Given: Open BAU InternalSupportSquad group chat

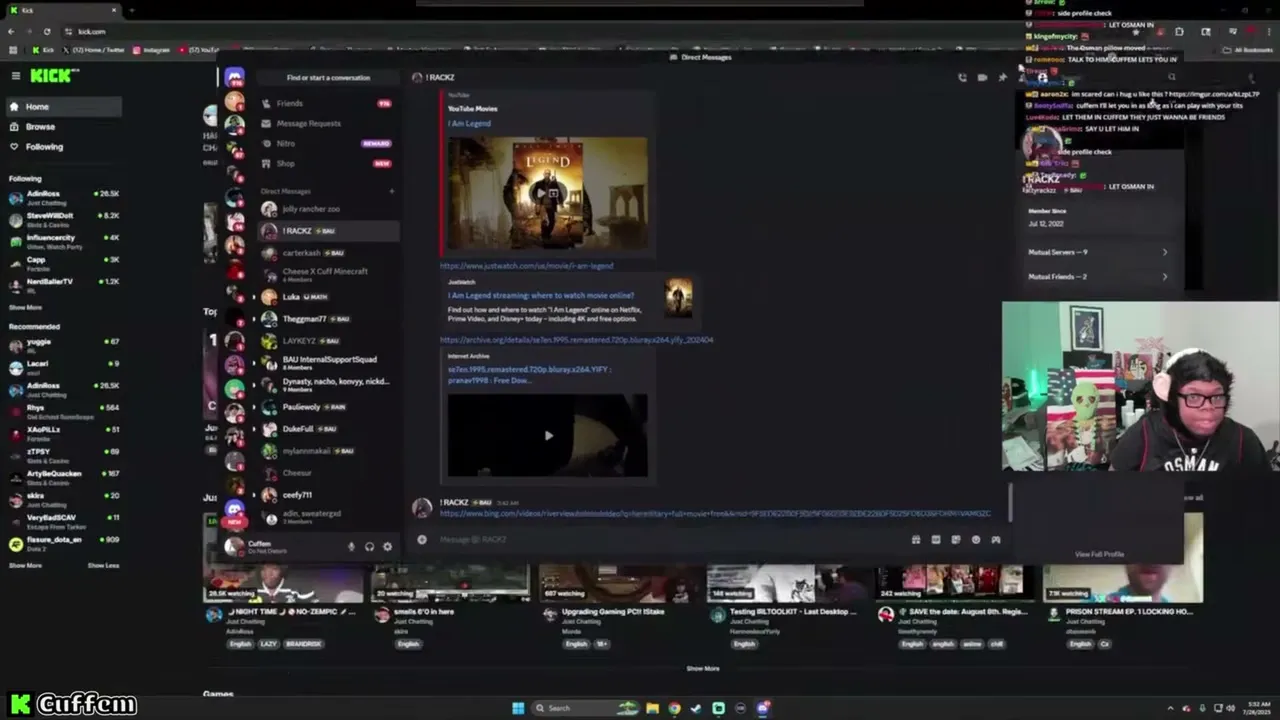Looking at the screenshot, I should [326, 362].
